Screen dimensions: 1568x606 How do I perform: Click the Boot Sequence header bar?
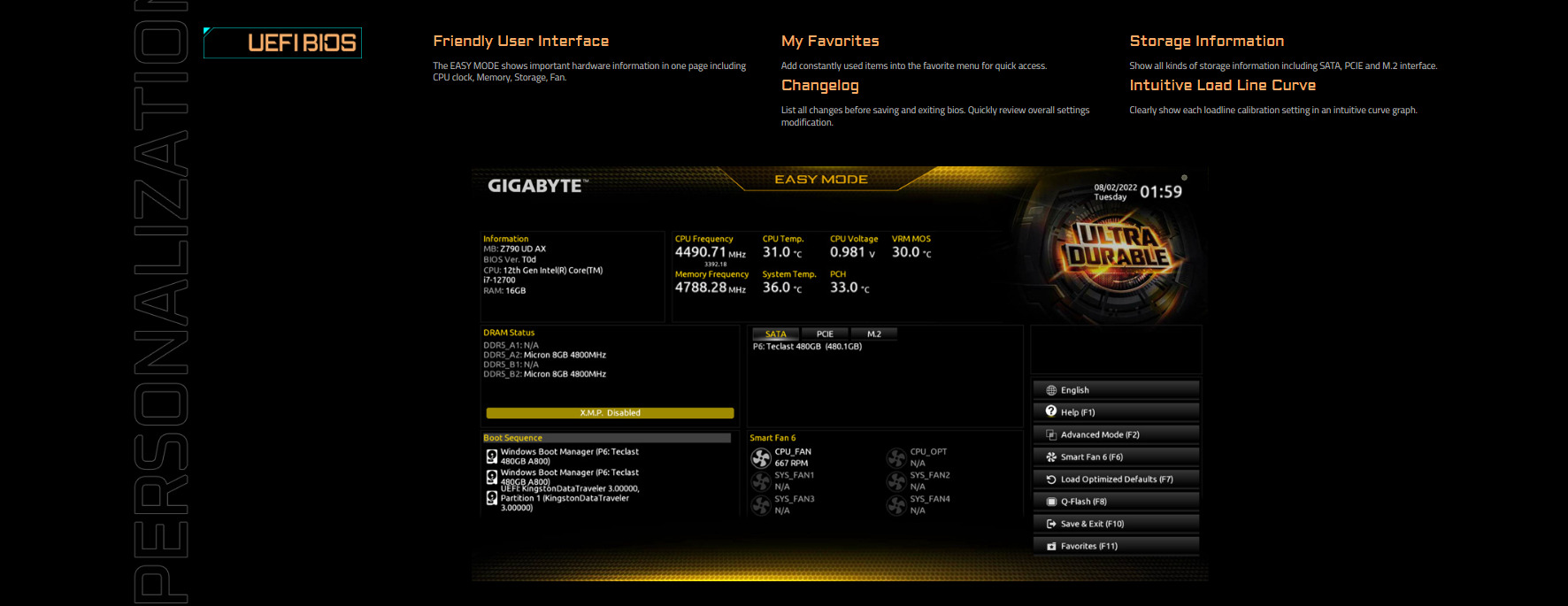pos(607,438)
